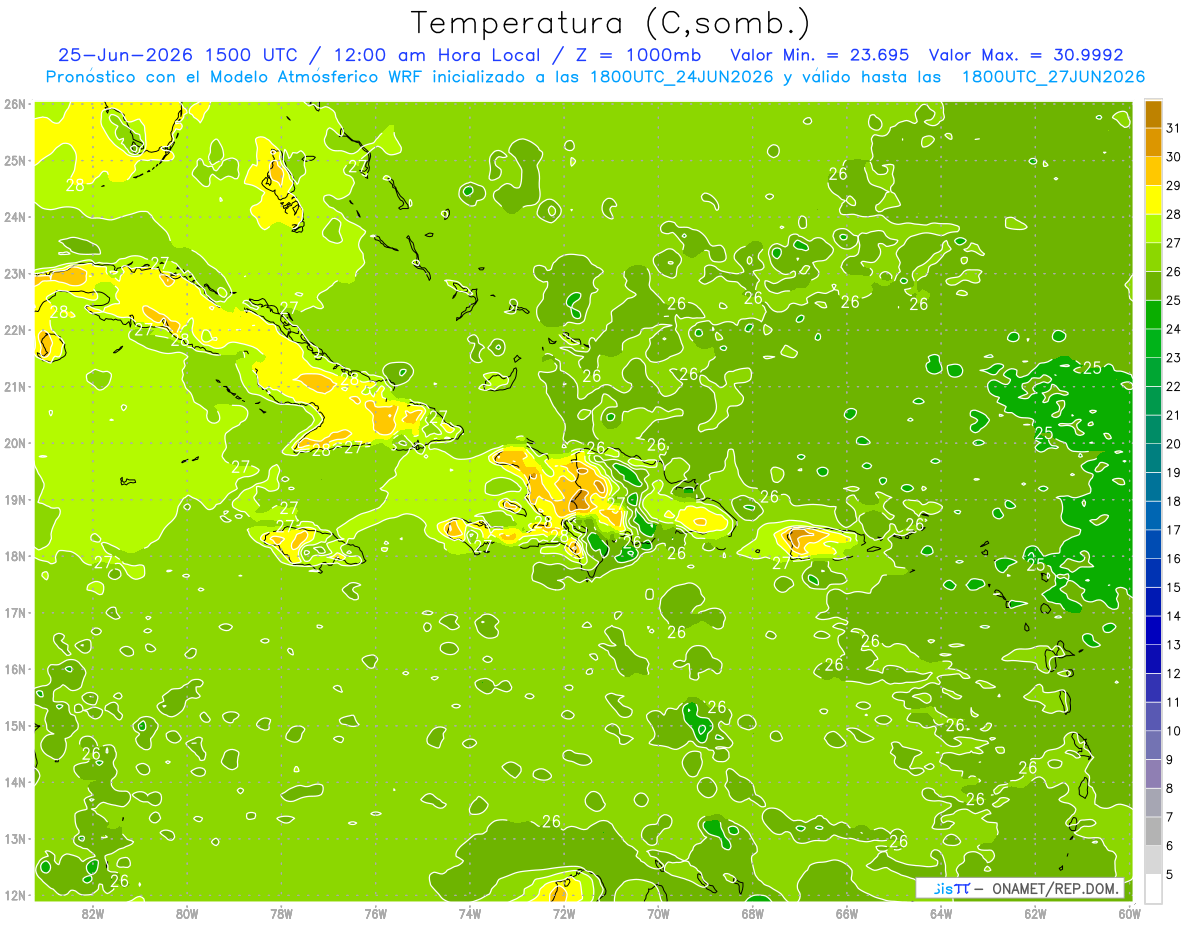Click the "26N" latitude axis label
This screenshot has height=927, width=1200.
click(15, 104)
